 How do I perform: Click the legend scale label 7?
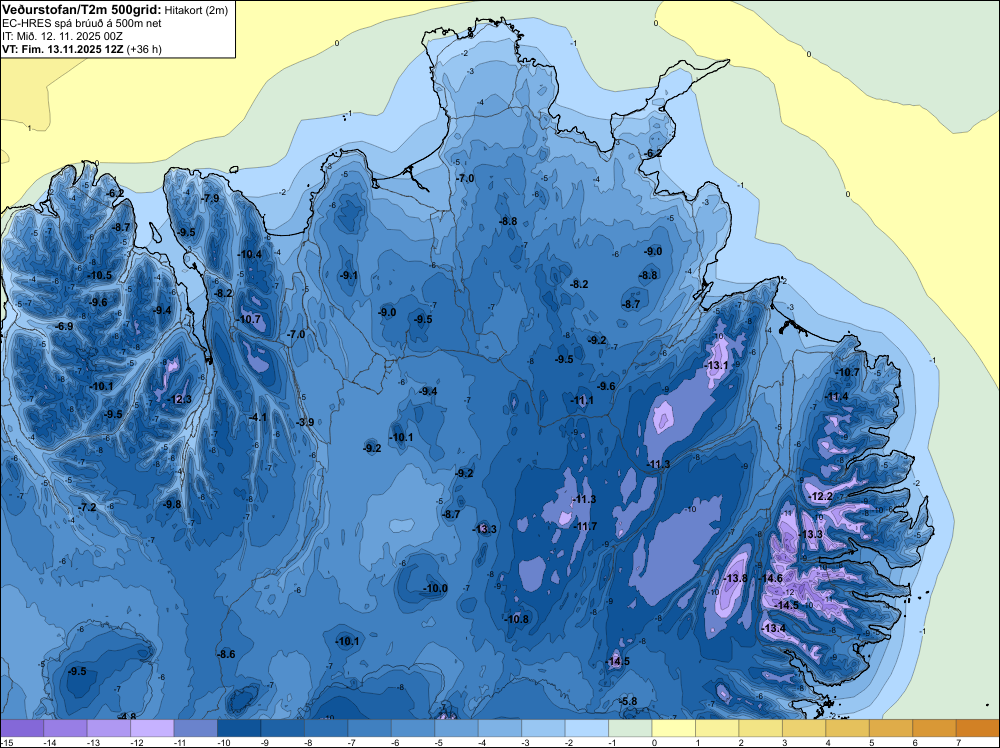point(959,742)
